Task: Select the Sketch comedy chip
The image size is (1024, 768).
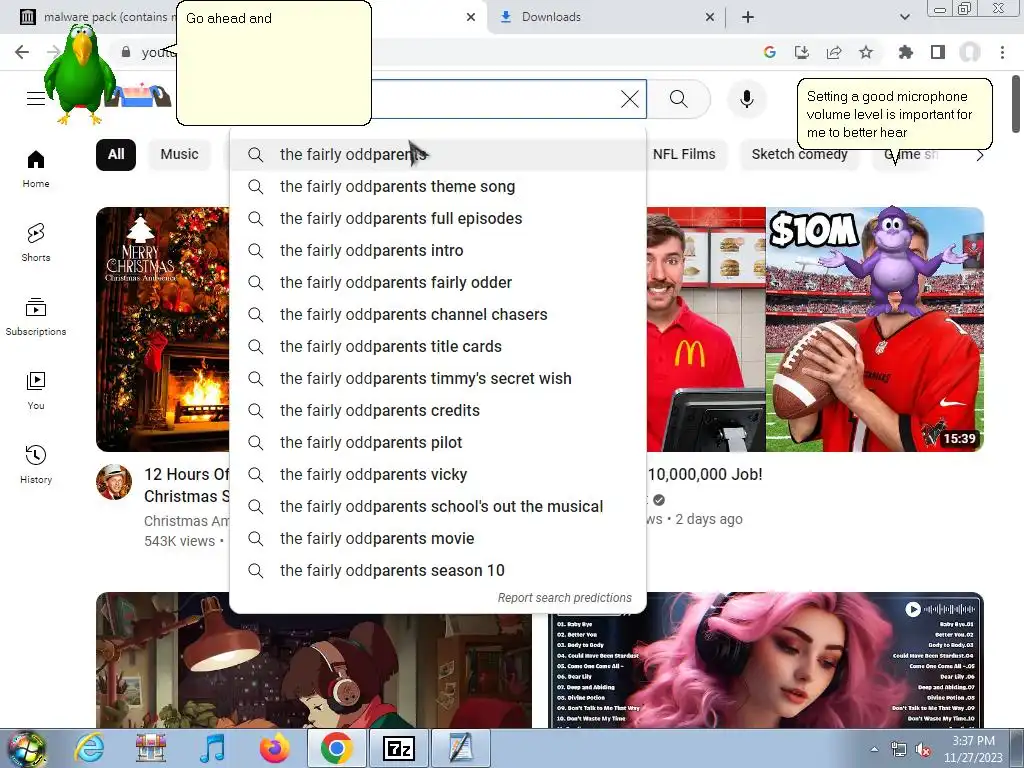Action: pyautogui.click(x=799, y=155)
